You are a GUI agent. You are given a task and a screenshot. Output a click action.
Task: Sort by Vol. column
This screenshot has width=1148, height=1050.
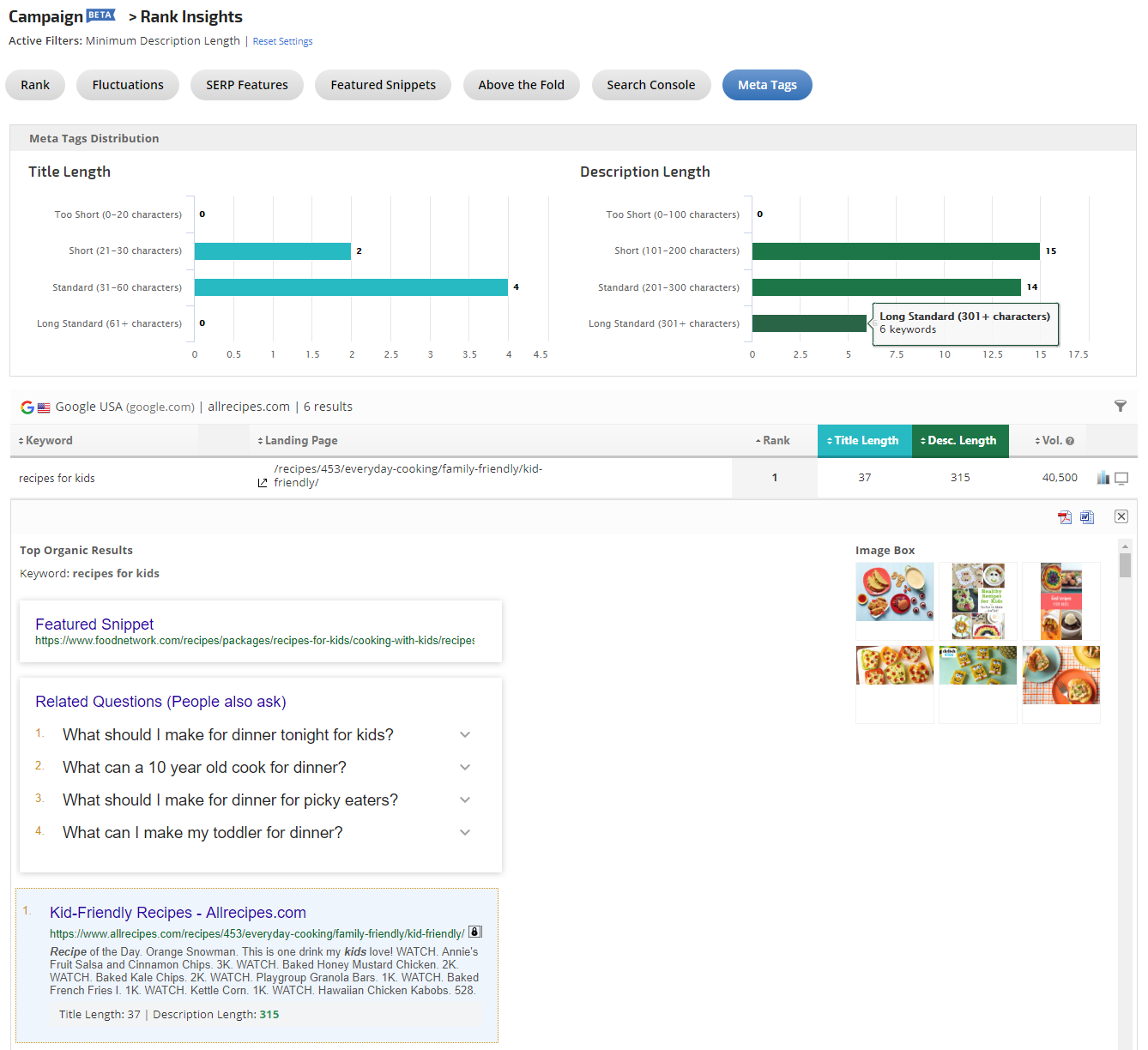(x=1048, y=441)
